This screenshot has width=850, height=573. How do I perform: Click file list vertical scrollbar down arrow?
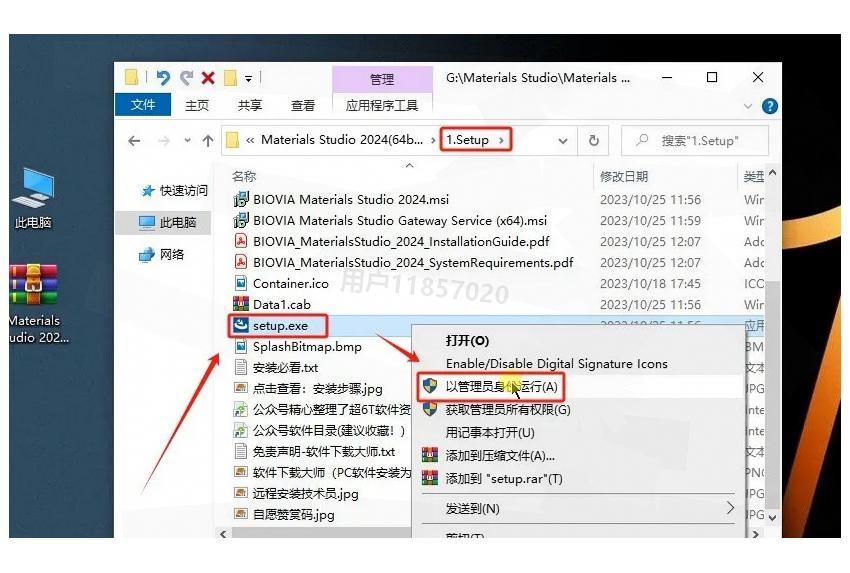click(x=772, y=518)
